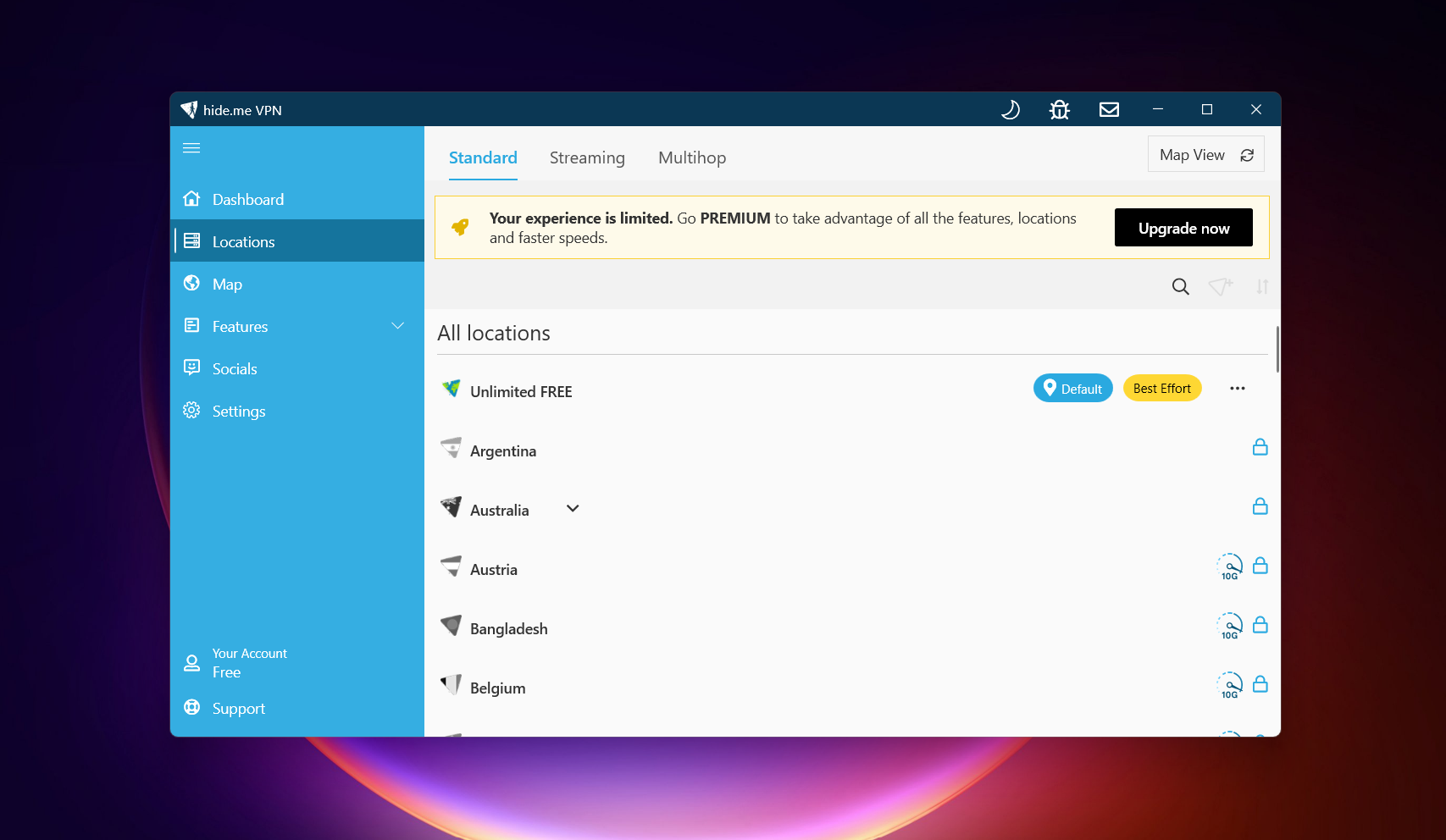Click the lock icon in the Bangladesh row
Image resolution: width=1446 pixels, height=840 pixels.
1260,624
